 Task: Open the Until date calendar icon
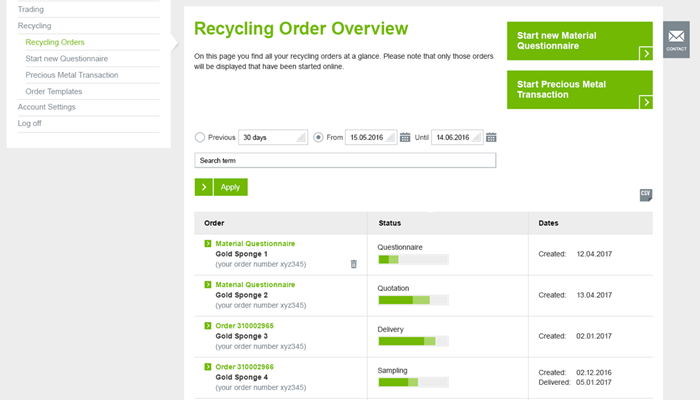[x=491, y=137]
